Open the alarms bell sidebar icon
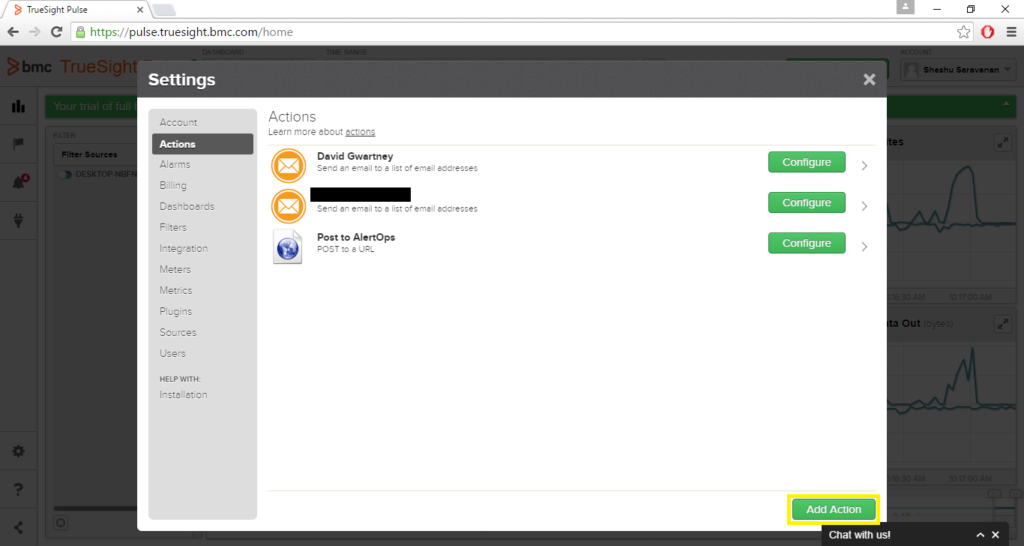 (x=18, y=182)
